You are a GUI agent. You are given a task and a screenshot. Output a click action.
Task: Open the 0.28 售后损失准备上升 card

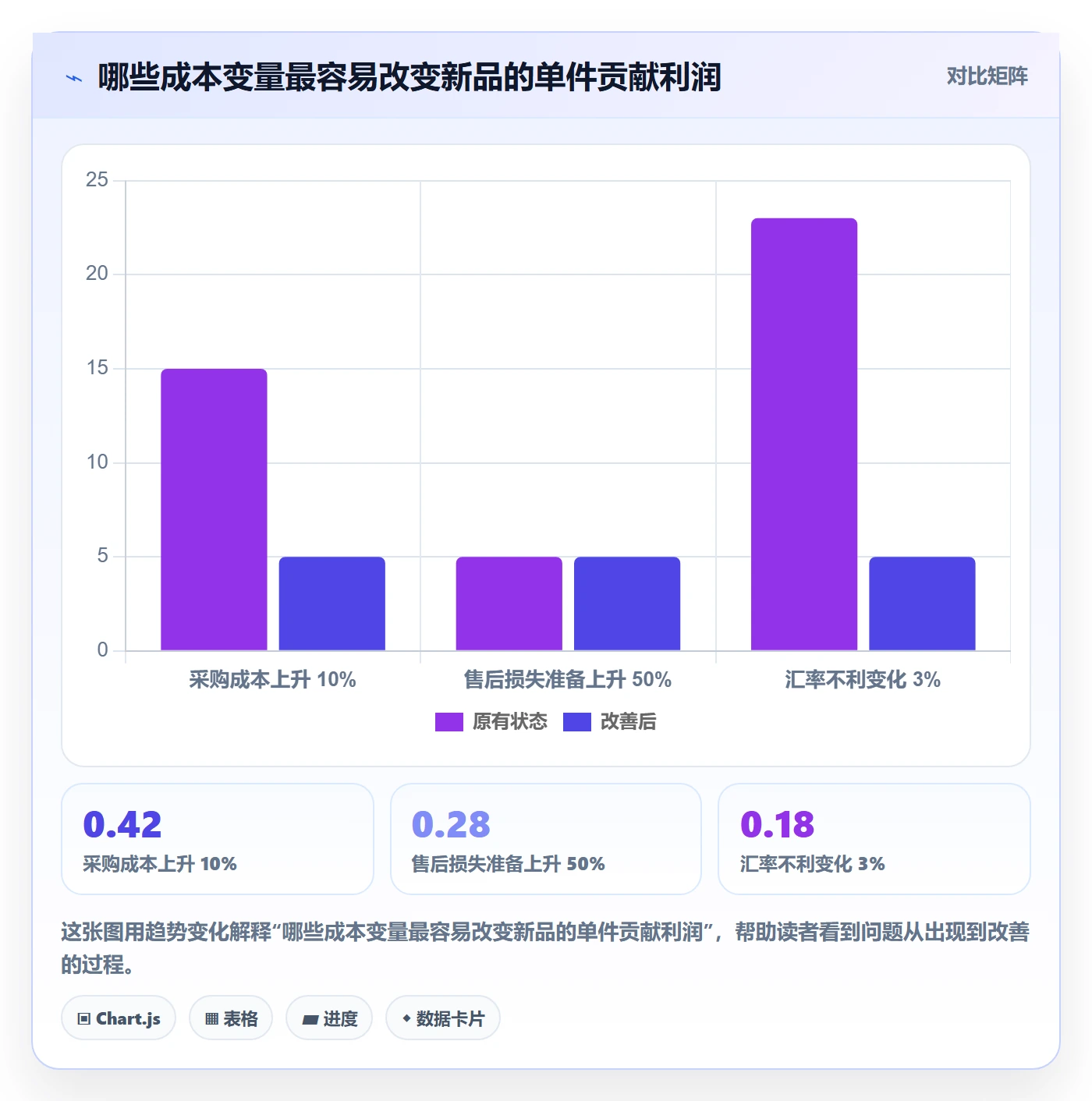pyautogui.click(x=546, y=839)
